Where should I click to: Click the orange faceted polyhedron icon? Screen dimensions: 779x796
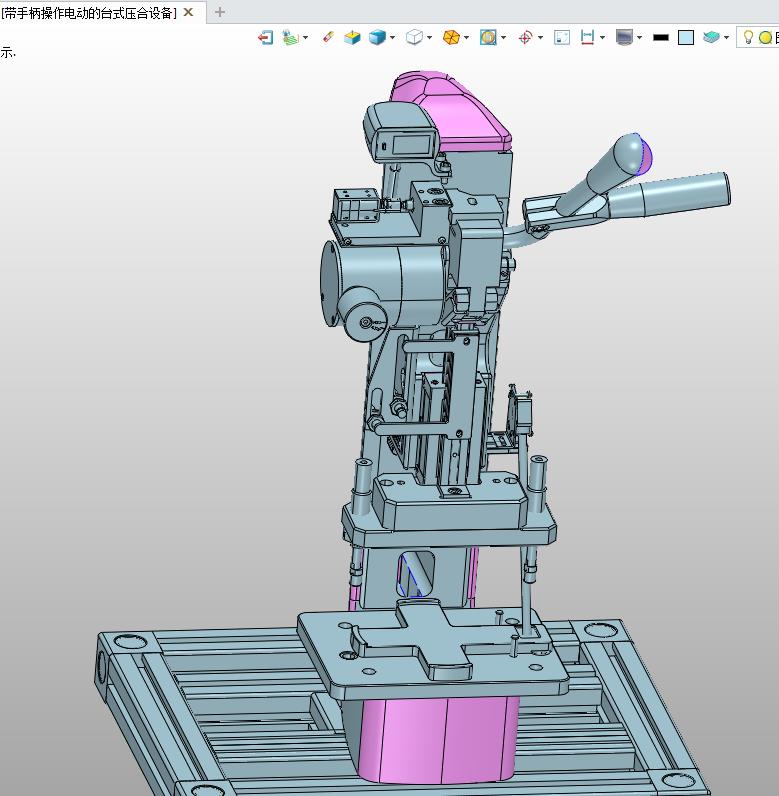(x=451, y=38)
